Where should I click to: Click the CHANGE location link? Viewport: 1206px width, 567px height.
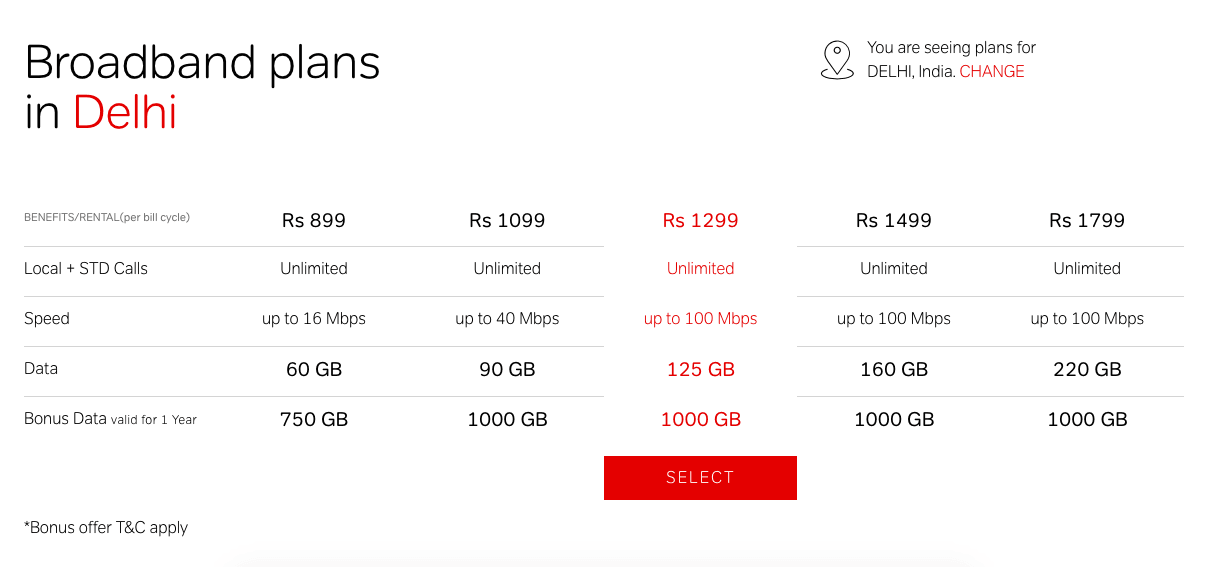click(992, 72)
